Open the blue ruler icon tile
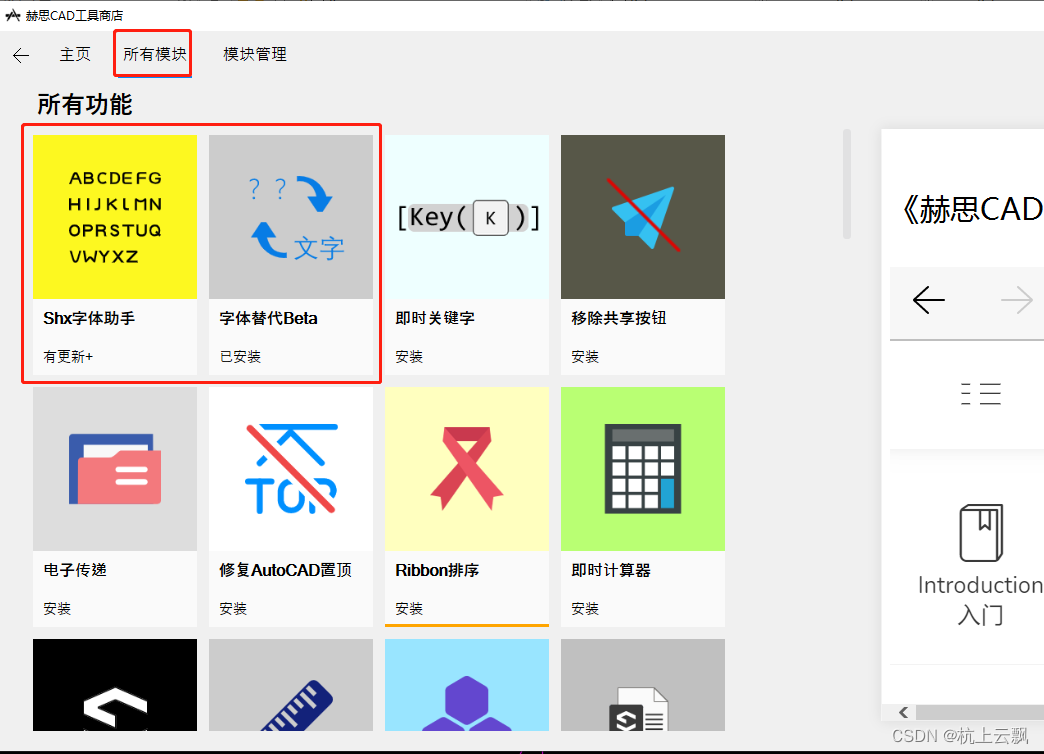 291,685
